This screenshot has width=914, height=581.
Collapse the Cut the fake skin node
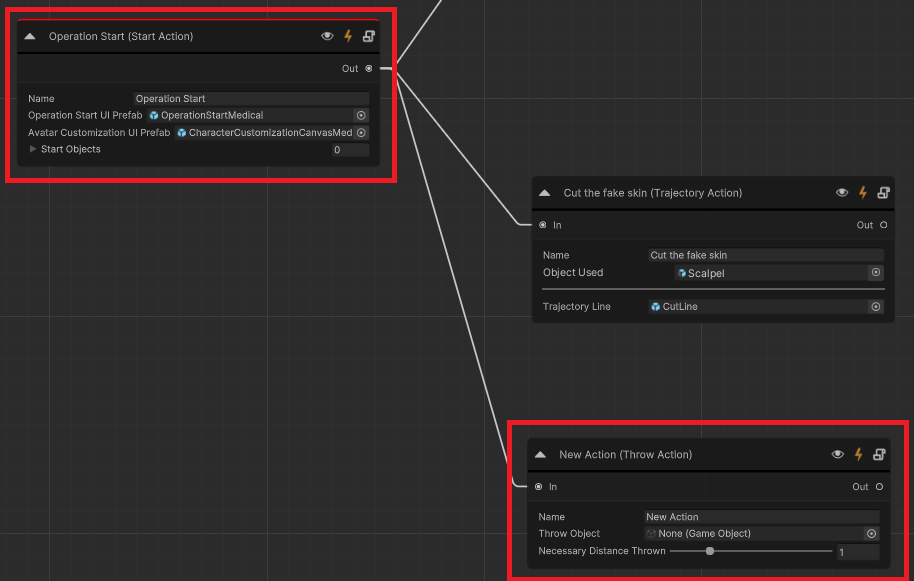(545, 193)
